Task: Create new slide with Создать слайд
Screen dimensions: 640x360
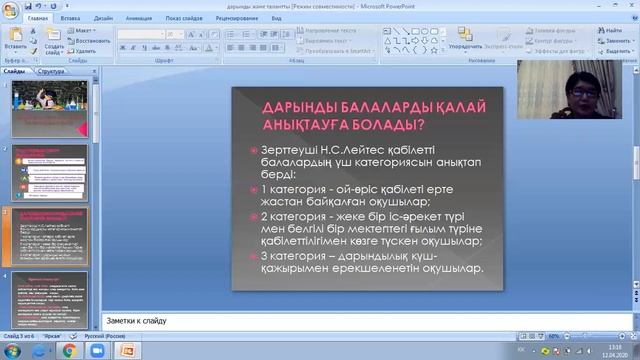Action: (54, 41)
